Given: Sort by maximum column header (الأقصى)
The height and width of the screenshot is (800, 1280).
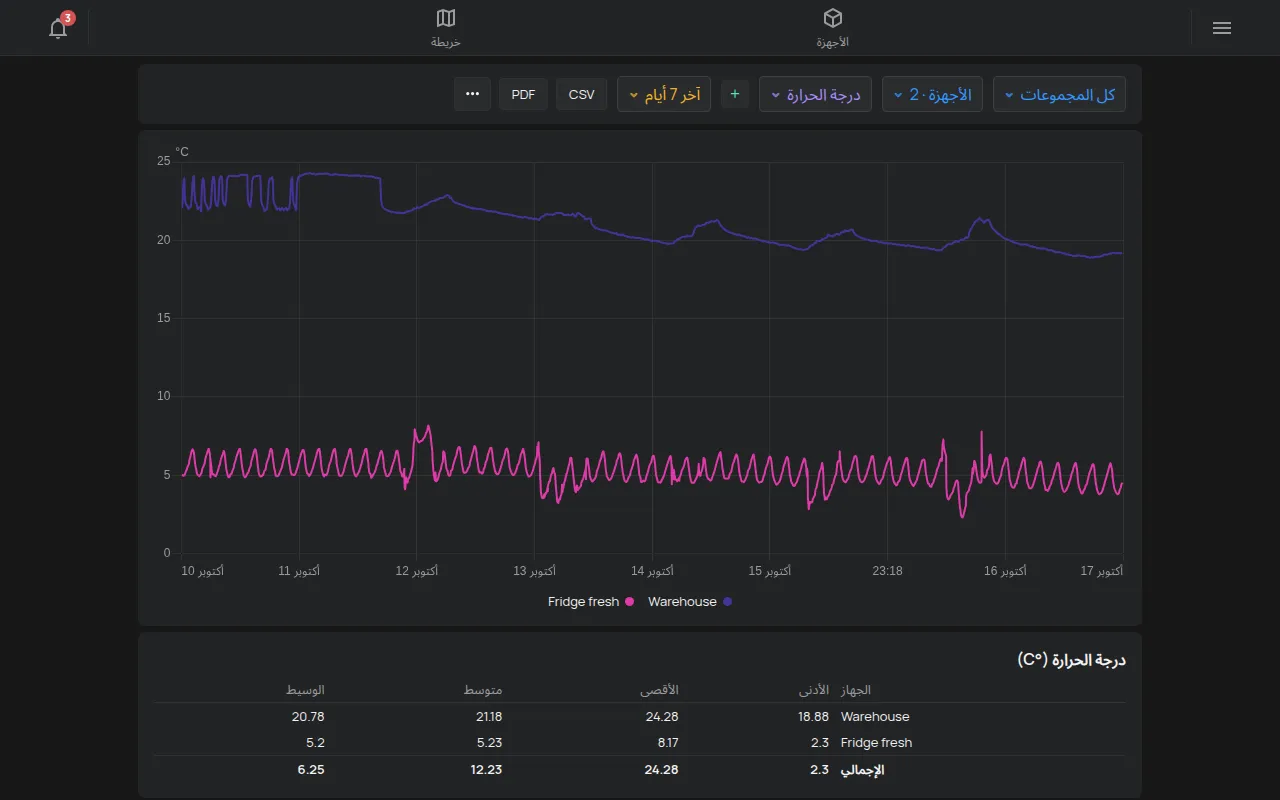Looking at the screenshot, I should [660, 690].
